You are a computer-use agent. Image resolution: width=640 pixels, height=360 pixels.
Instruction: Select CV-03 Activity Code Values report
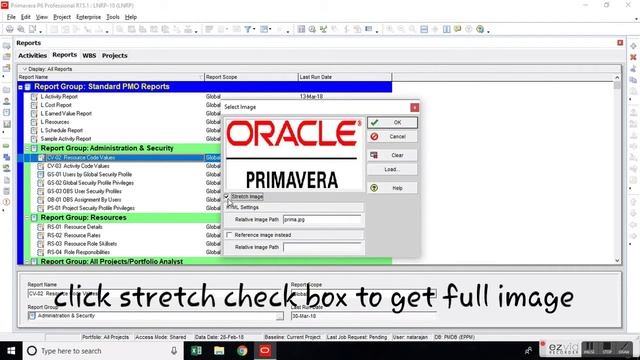pyautogui.click(x=78, y=166)
